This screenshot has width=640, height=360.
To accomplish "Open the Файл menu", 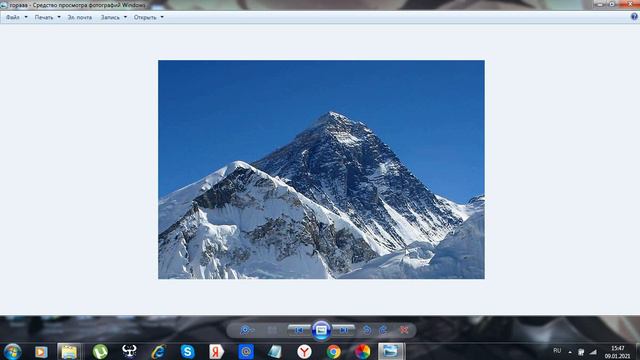I will [x=13, y=18].
